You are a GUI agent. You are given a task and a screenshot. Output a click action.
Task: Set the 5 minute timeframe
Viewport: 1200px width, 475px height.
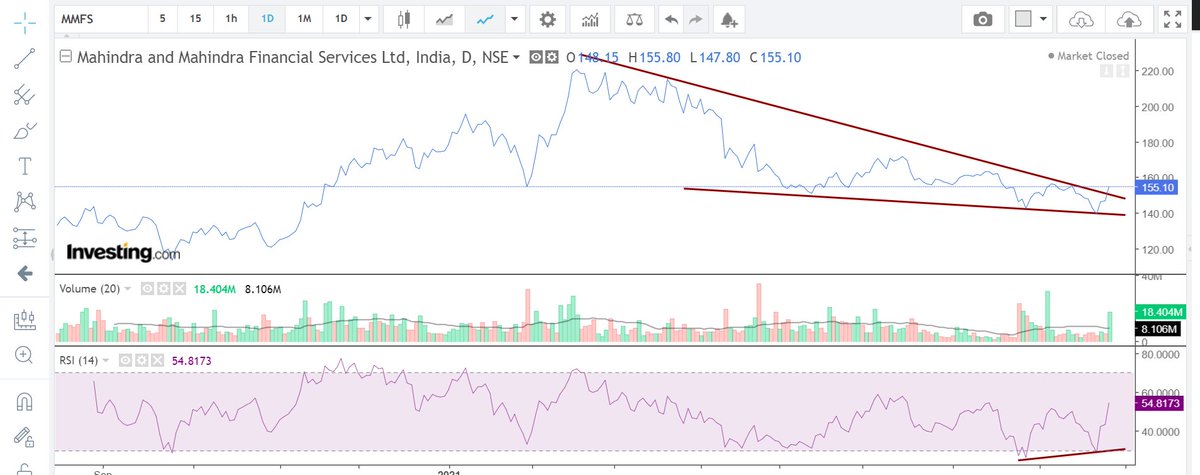(x=163, y=19)
